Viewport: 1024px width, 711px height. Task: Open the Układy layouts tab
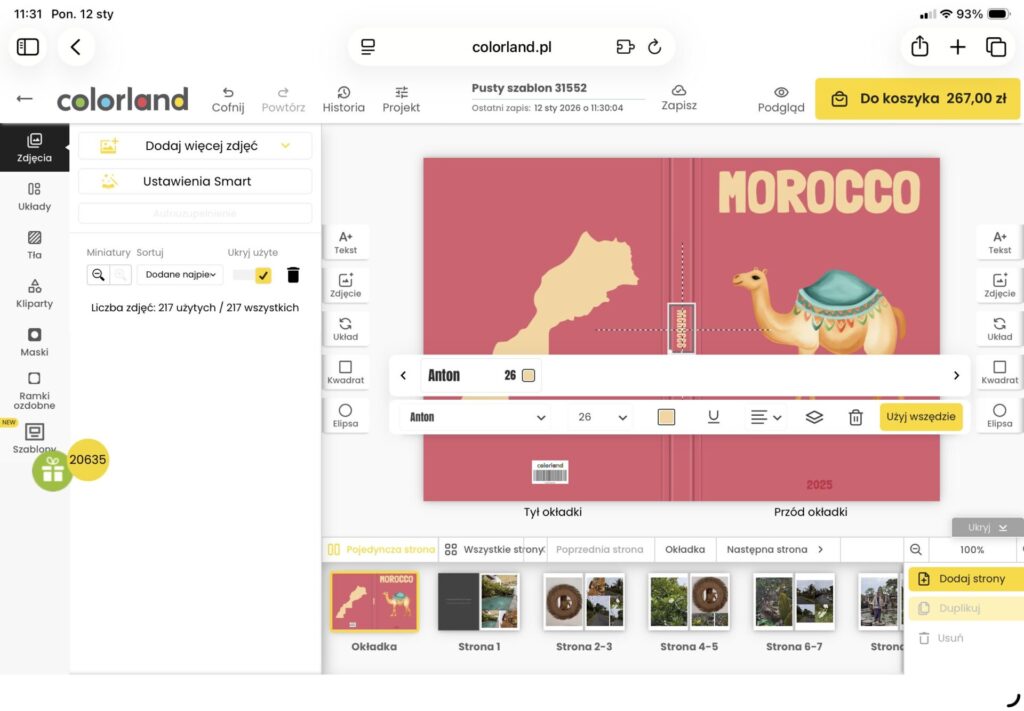point(34,196)
